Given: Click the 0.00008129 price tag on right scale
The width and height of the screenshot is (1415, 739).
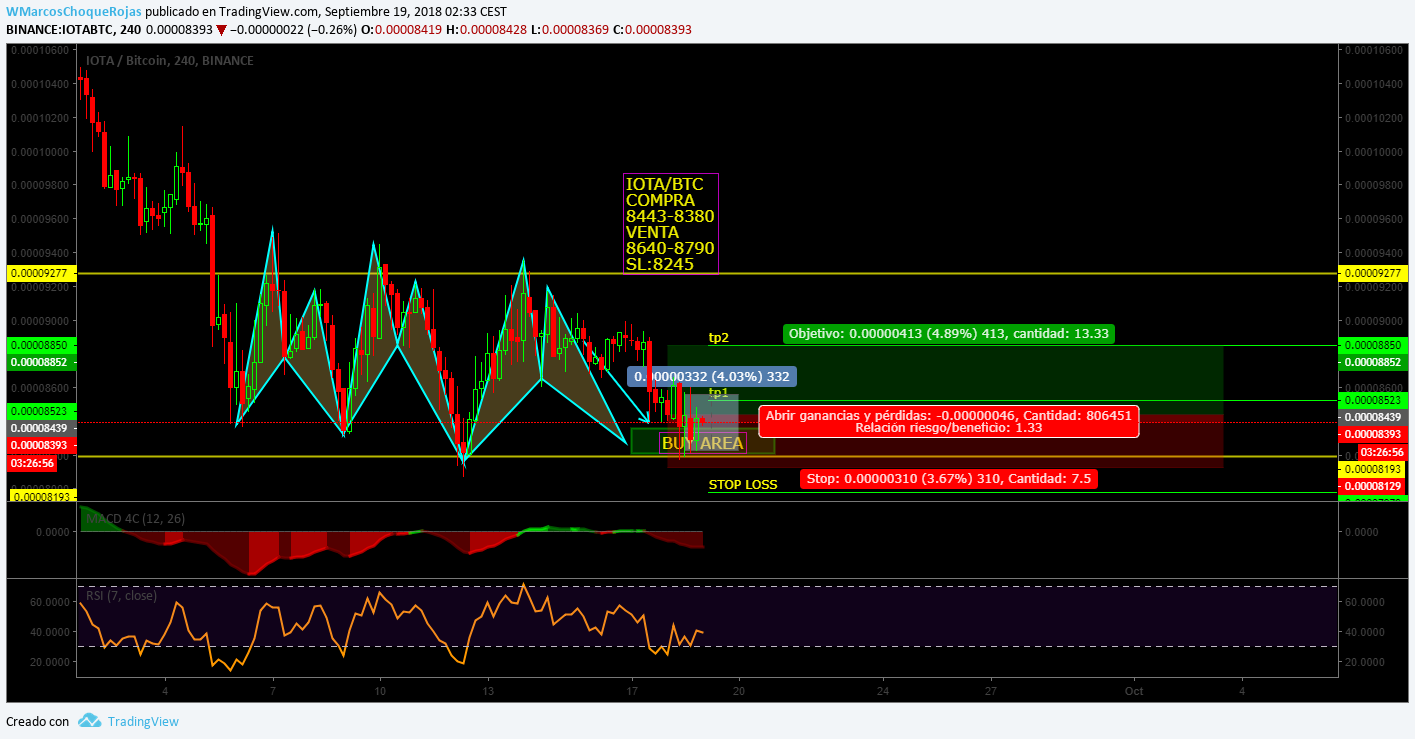Looking at the screenshot, I should pyautogui.click(x=1375, y=486).
